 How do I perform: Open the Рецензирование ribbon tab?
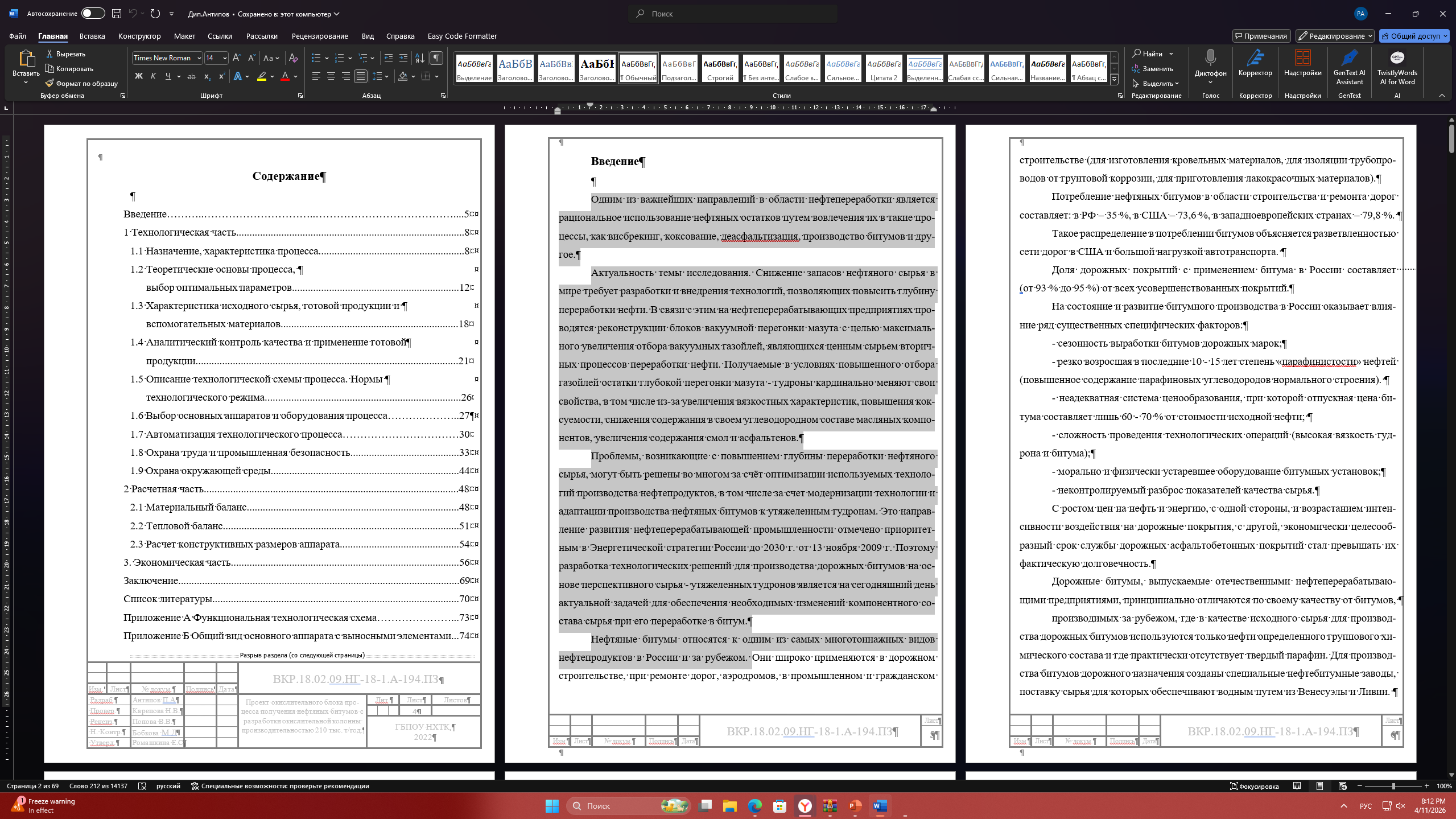(x=319, y=36)
